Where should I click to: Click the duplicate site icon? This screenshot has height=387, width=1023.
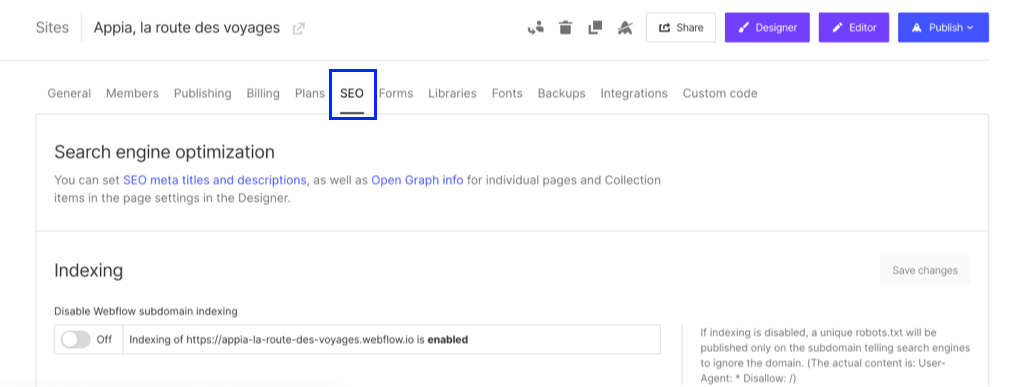594,27
